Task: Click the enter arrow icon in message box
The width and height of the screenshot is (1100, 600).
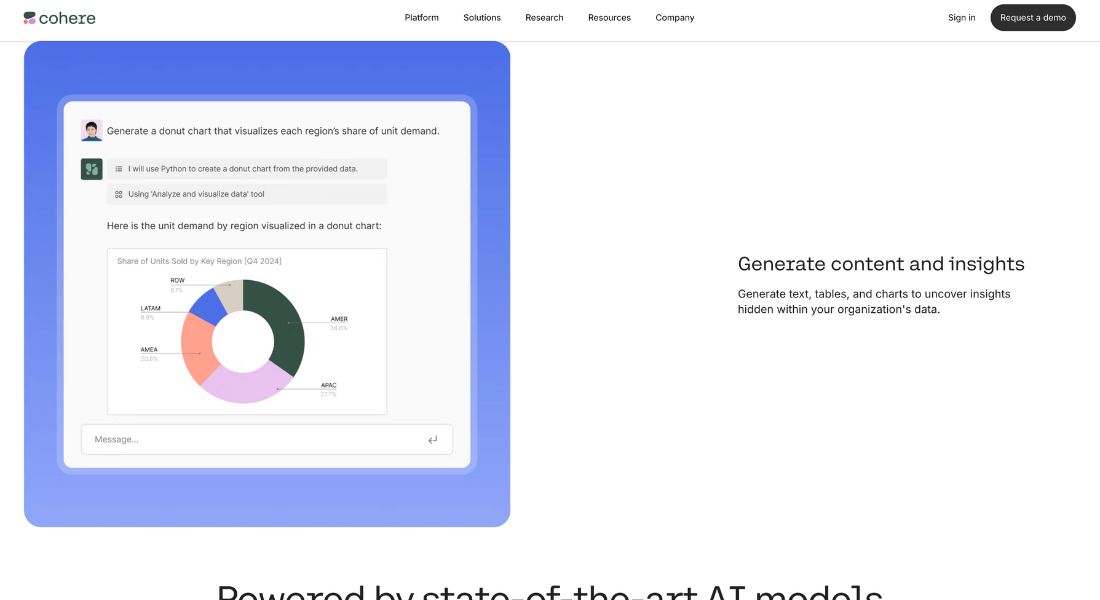Action: [433, 440]
